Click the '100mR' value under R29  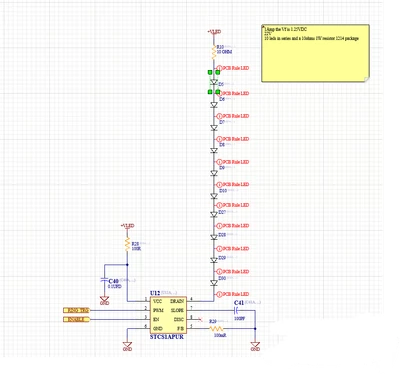[x=220, y=335]
